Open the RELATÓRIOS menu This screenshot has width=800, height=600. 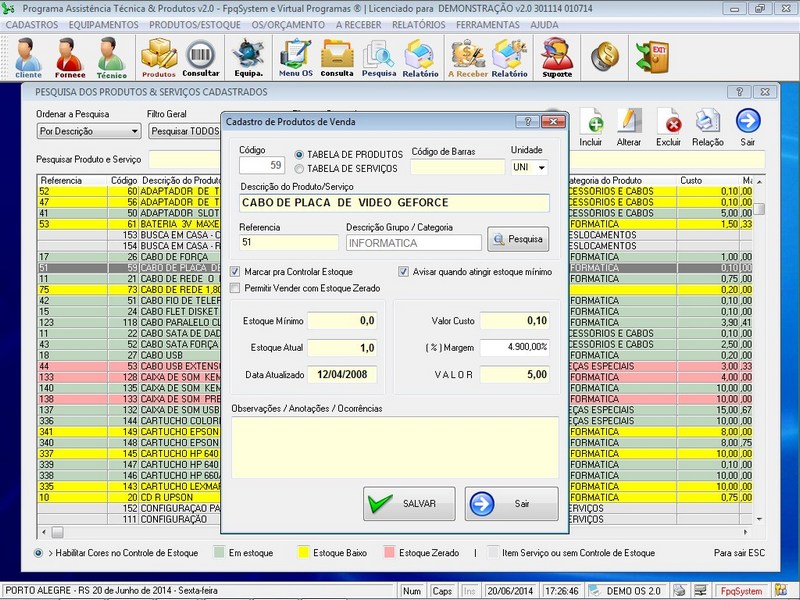418,24
